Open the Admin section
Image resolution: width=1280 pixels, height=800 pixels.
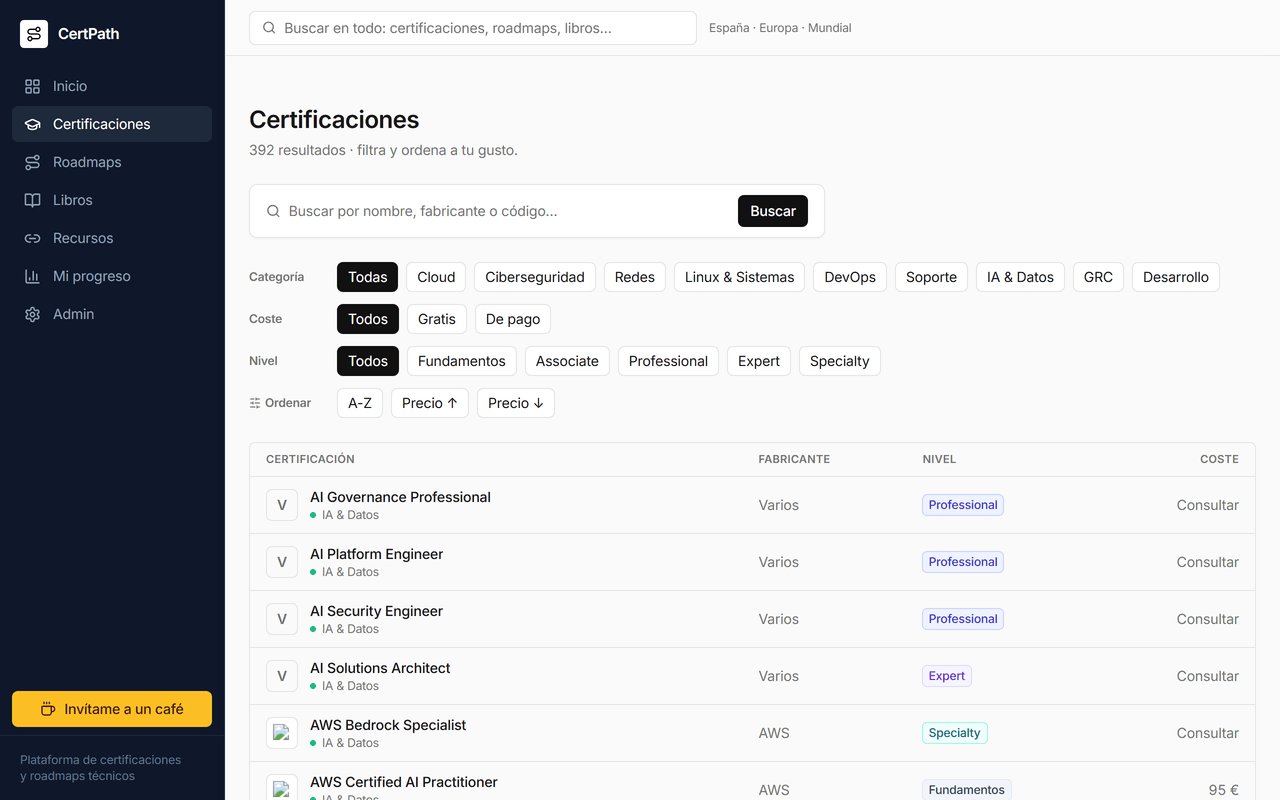pyautogui.click(x=112, y=314)
